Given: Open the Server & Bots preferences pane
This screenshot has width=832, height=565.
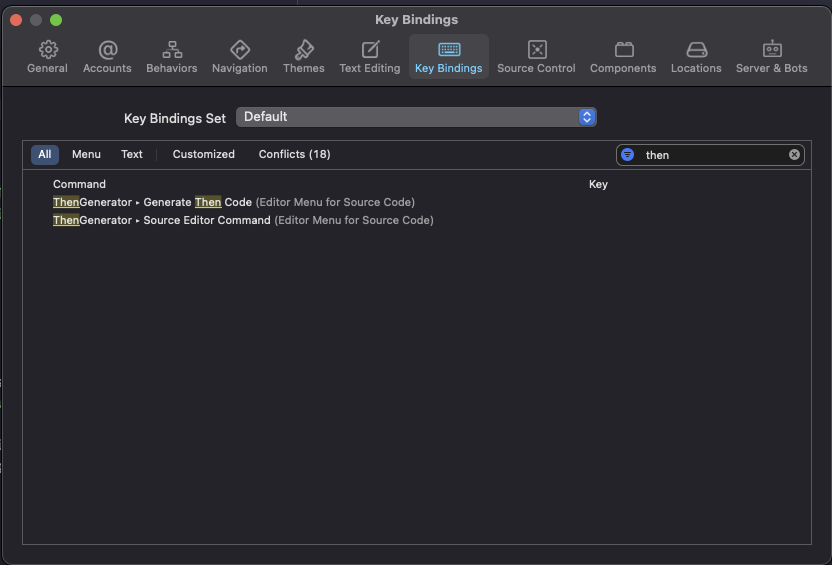Looking at the screenshot, I should (x=772, y=57).
